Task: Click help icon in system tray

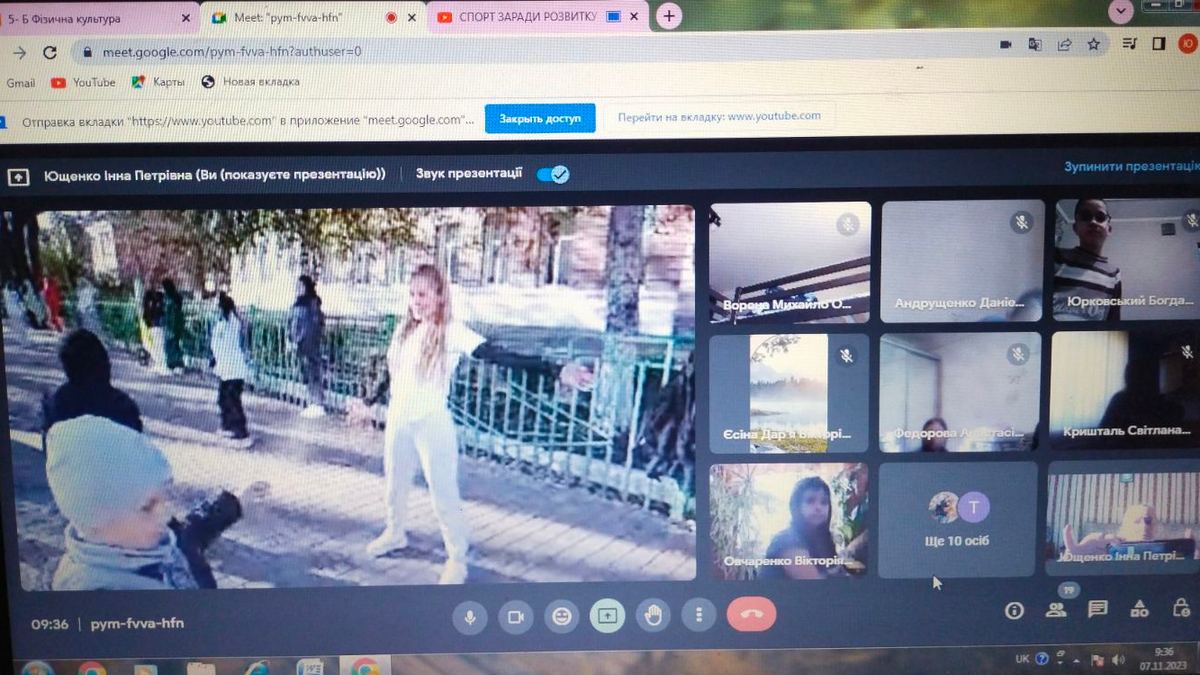Action: [x=1043, y=659]
